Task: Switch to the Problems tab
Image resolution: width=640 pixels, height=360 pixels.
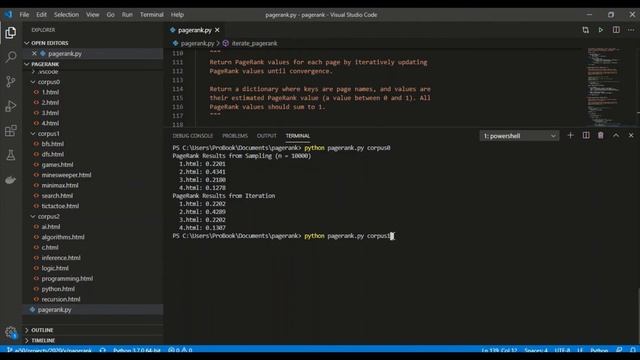Action: click(x=235, y=136)
